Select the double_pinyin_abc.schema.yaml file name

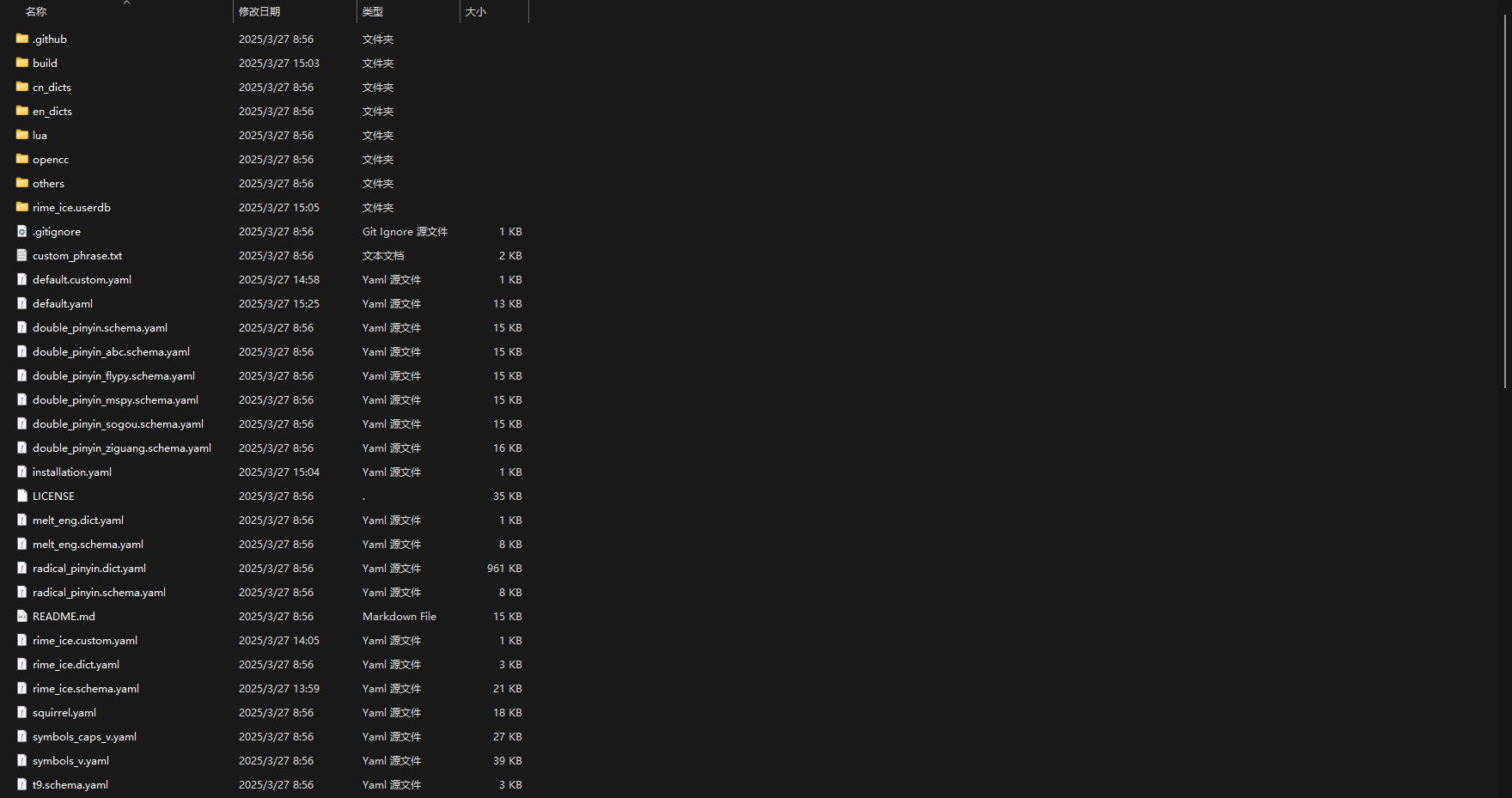[112, 352]
